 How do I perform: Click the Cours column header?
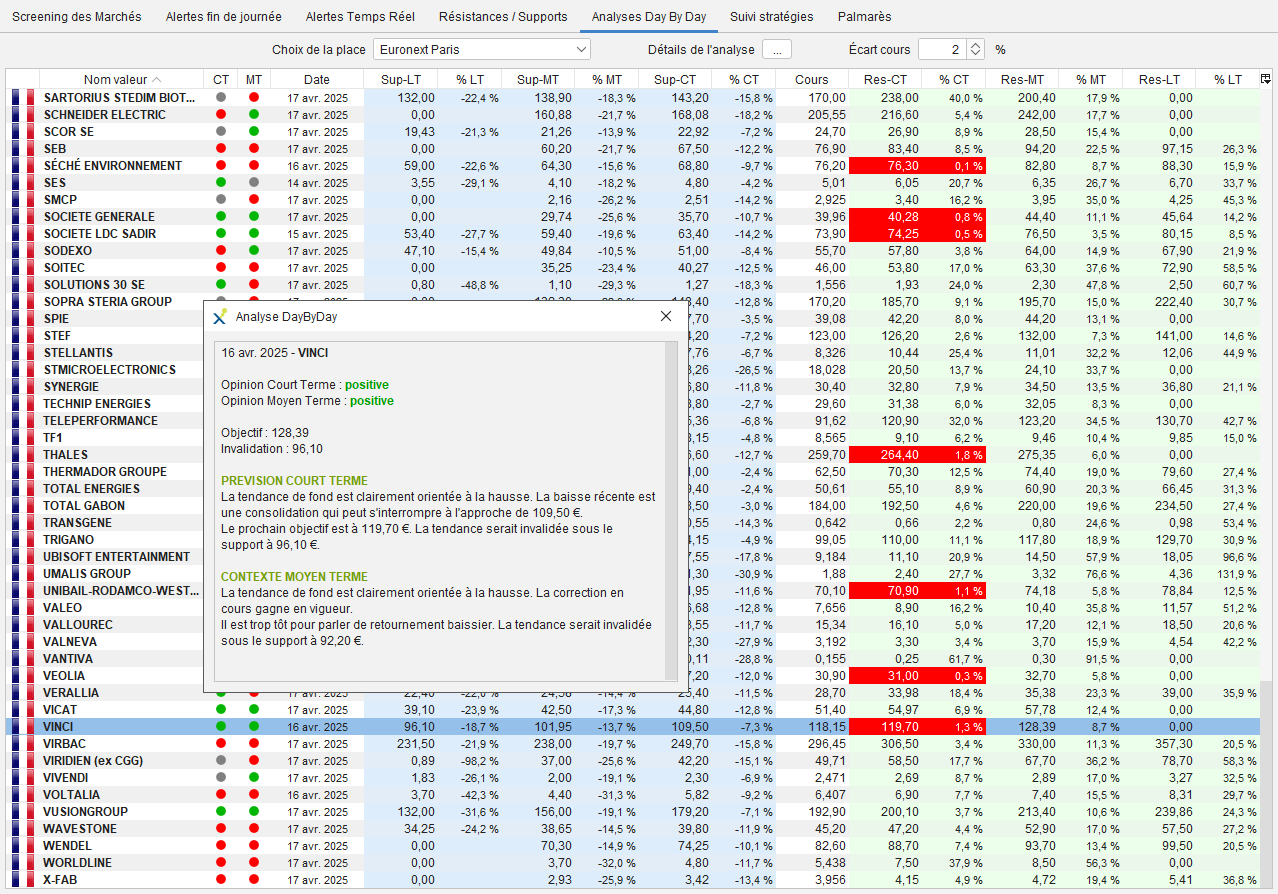811,80
